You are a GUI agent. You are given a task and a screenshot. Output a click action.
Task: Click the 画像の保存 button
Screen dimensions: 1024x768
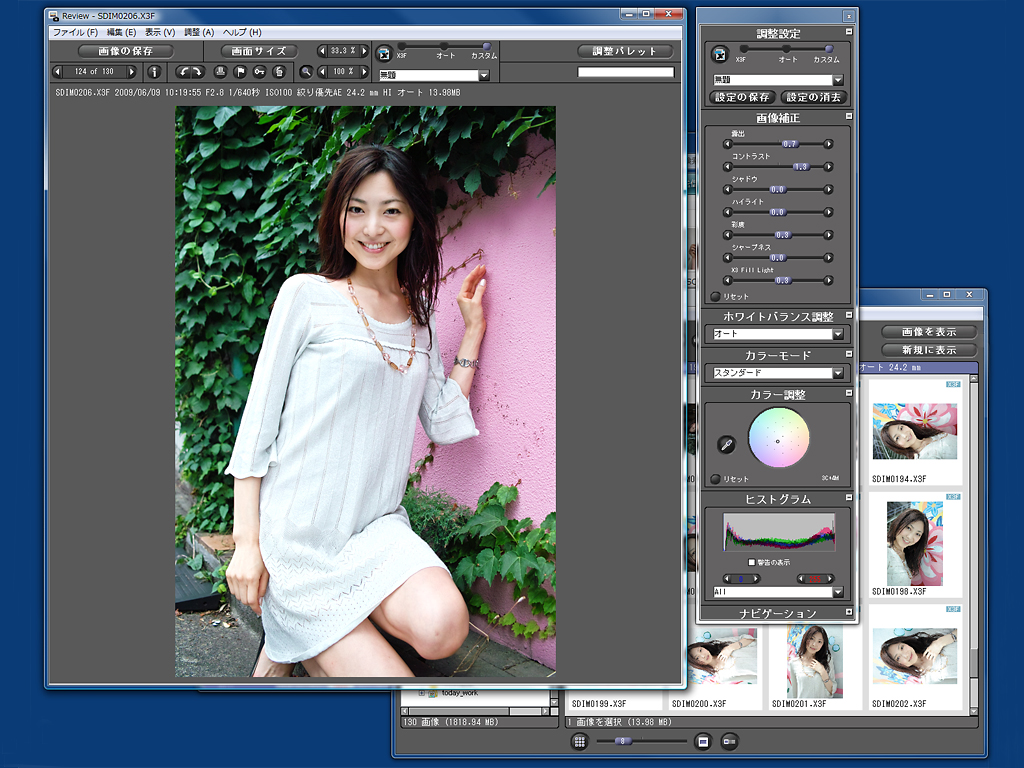(x=126, y=51)
